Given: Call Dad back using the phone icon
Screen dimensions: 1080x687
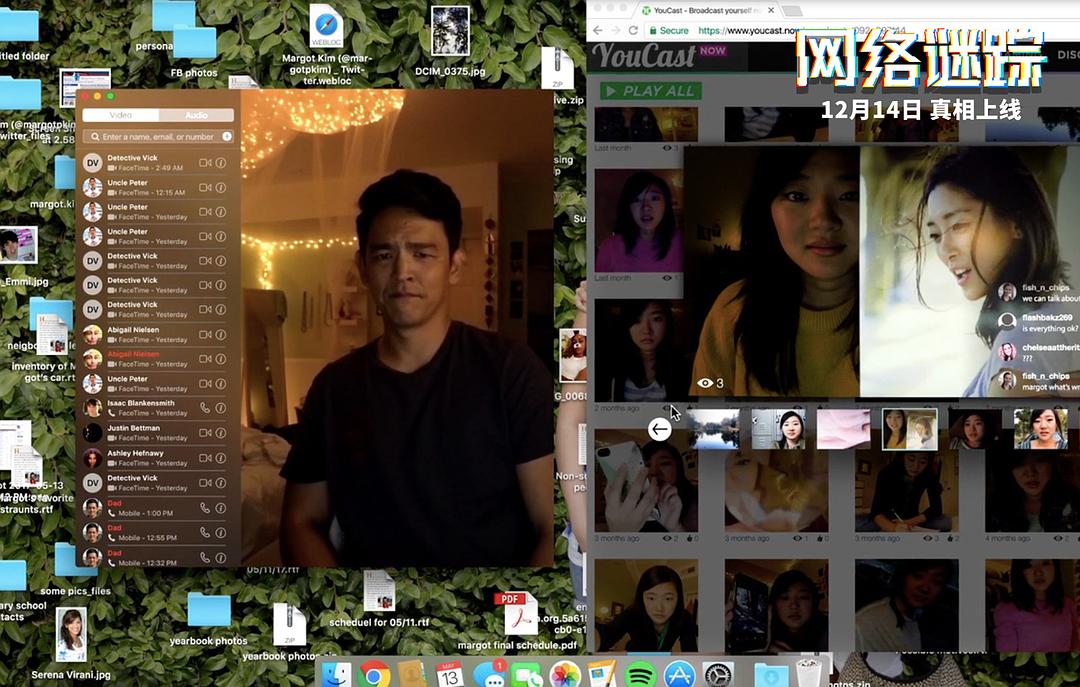Looking at the screenshot, I should click(x=205, y=507).
